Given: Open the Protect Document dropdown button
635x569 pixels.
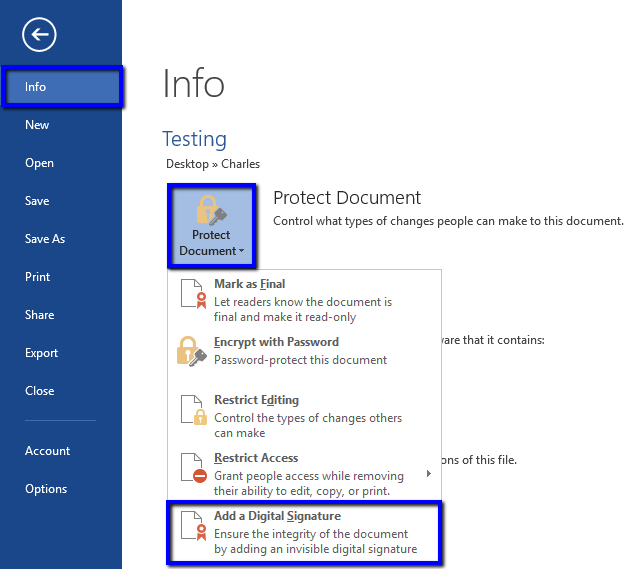Looking at the screenshot, I should click(212, 226).
